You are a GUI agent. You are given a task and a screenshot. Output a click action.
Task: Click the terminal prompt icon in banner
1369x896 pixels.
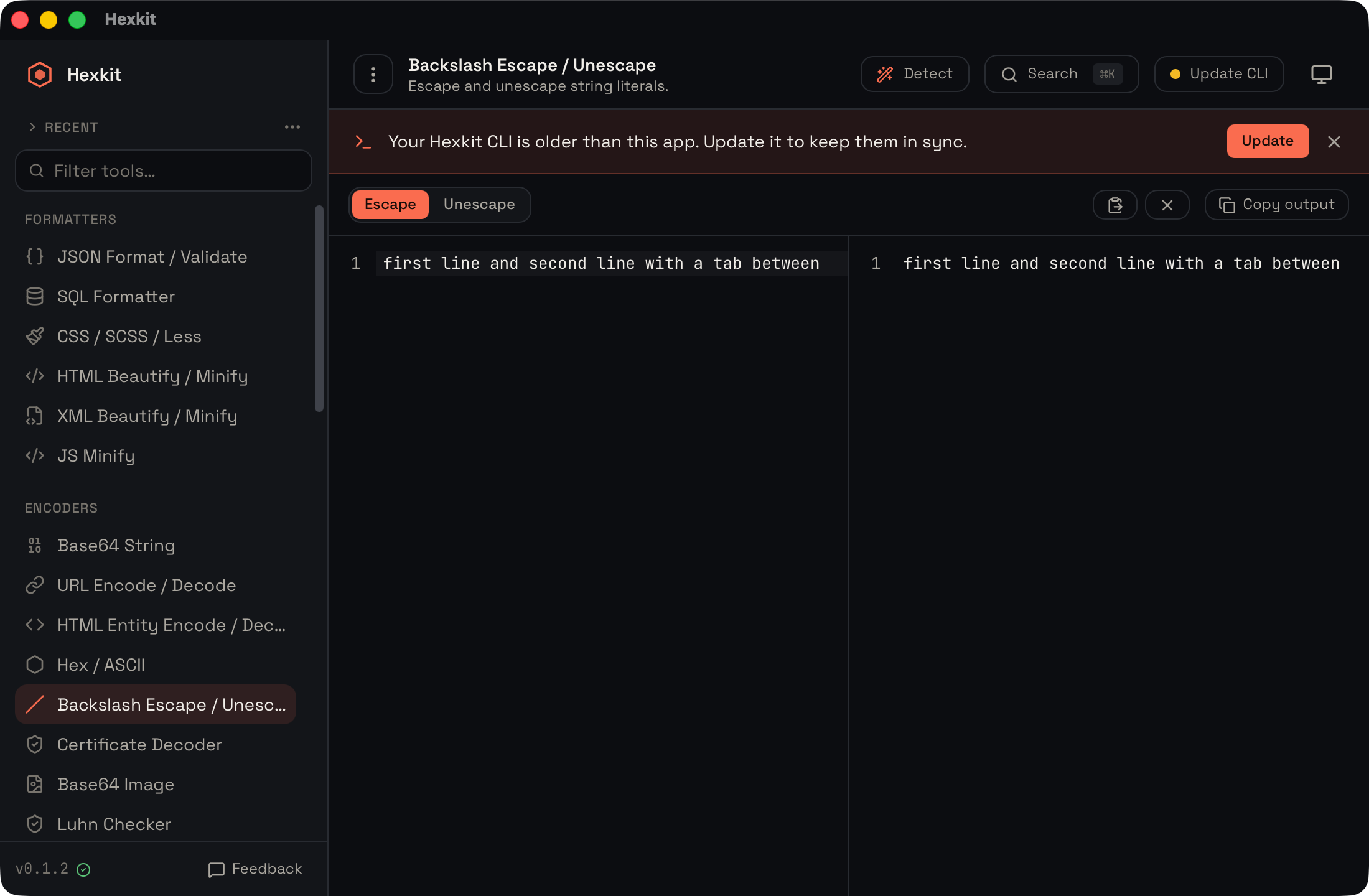(x=363, y=142)
